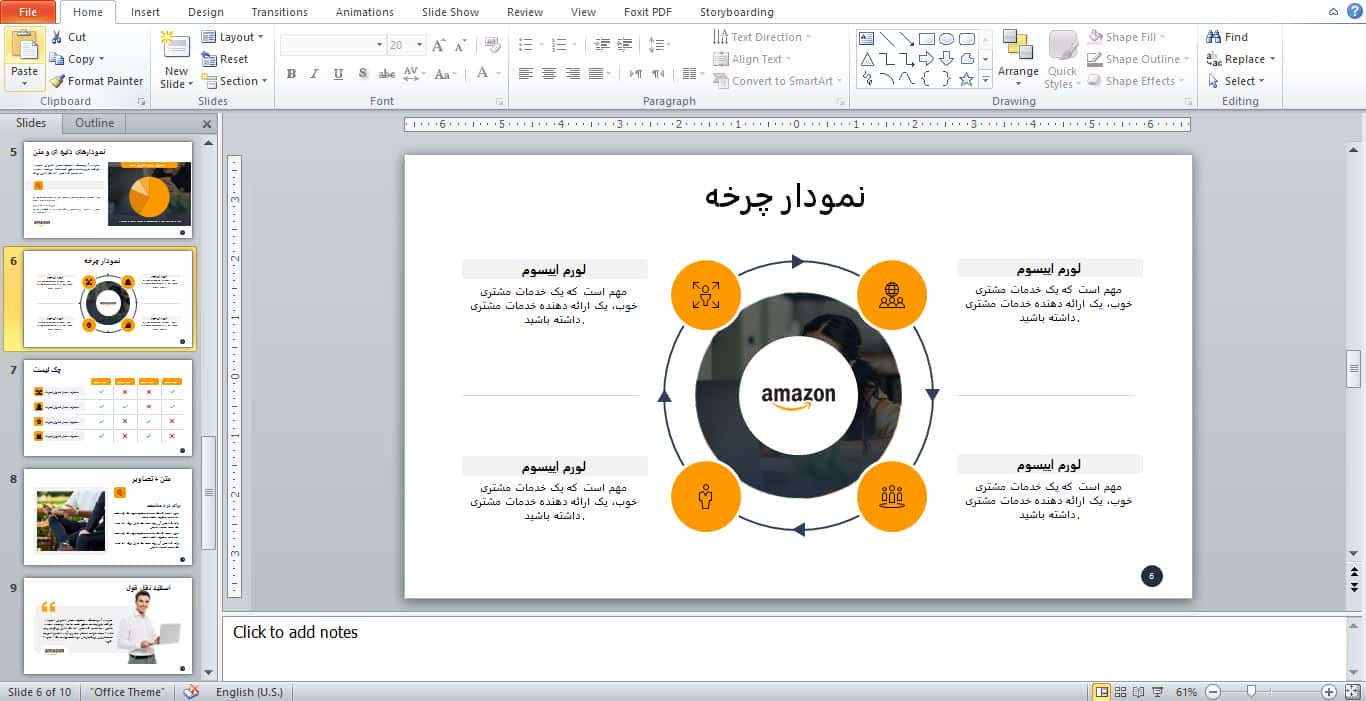Expand the shapes gallery More arrow
This screenshot has width=1366, height=701.
[985, 79]
